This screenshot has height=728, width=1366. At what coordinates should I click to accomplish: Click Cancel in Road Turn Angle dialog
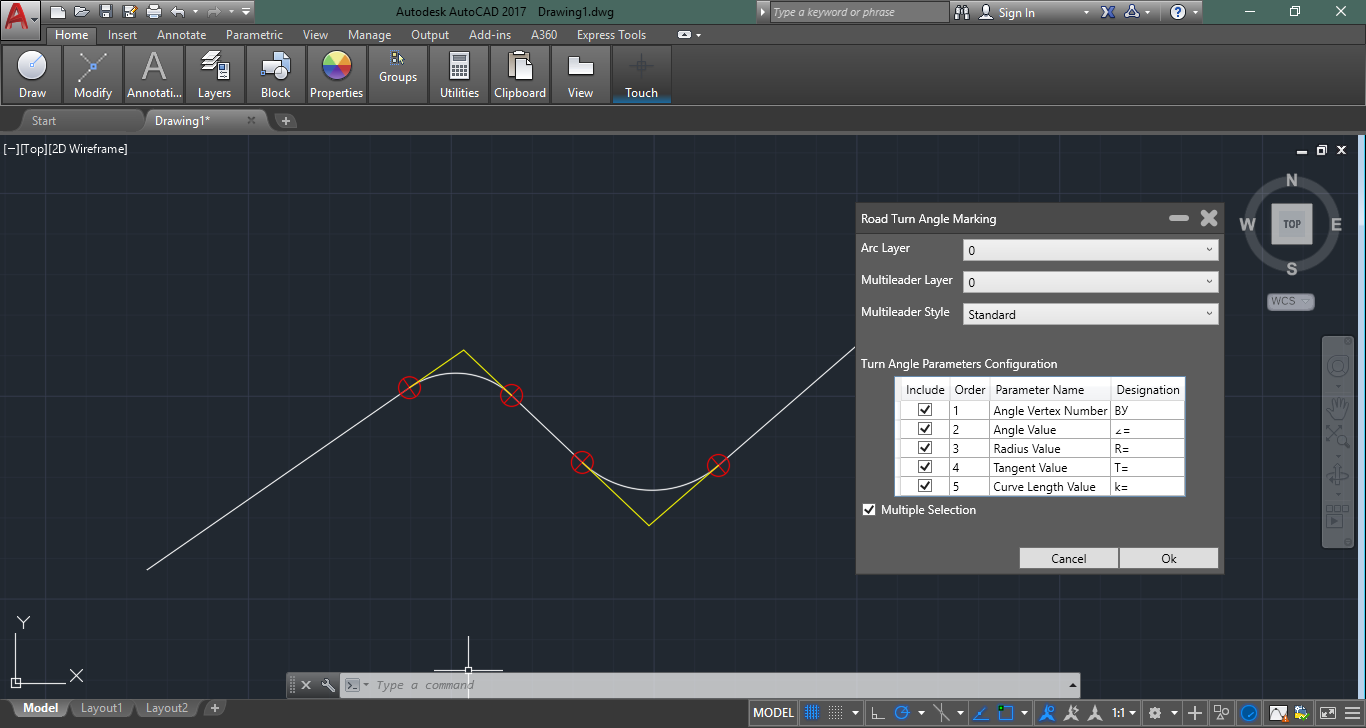[1068, 558]
